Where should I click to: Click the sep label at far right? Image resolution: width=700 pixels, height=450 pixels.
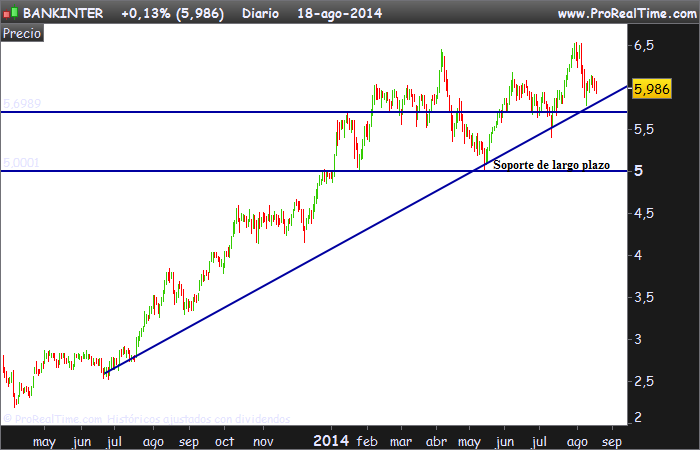[612, 442]
